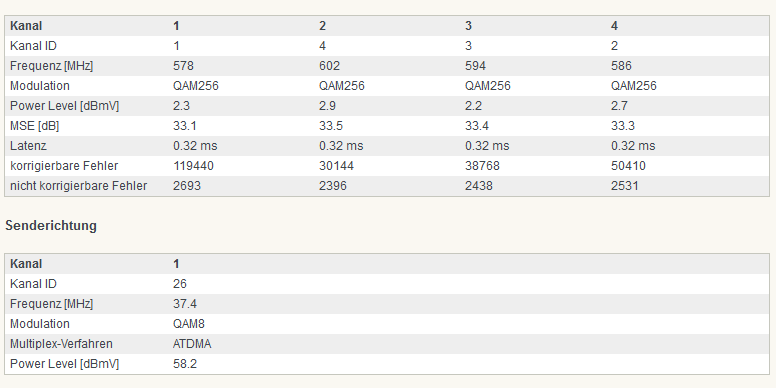Click the nicht korrigierbare Fehler row label
Screen dimensions: 776x388
[78, 186]
